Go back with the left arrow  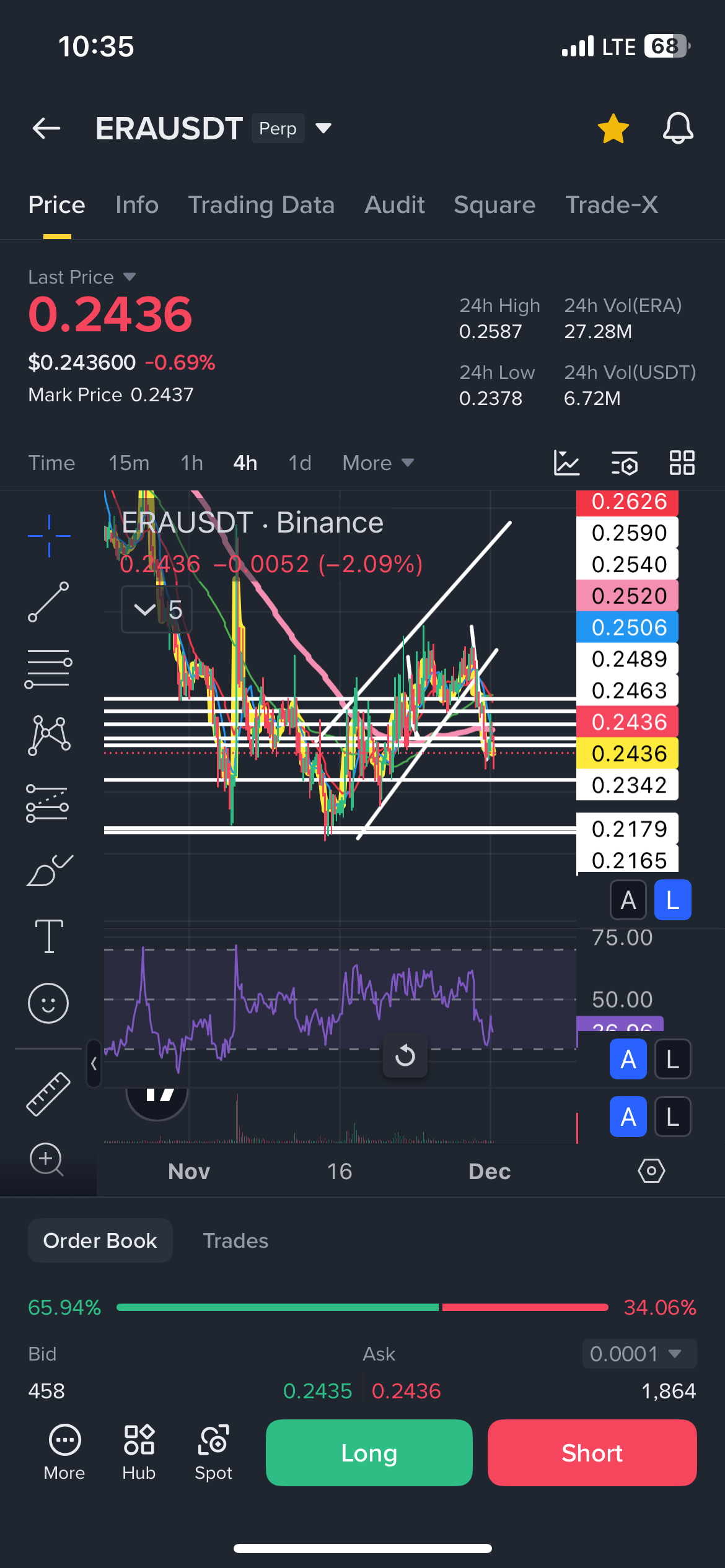coord(46,128)
